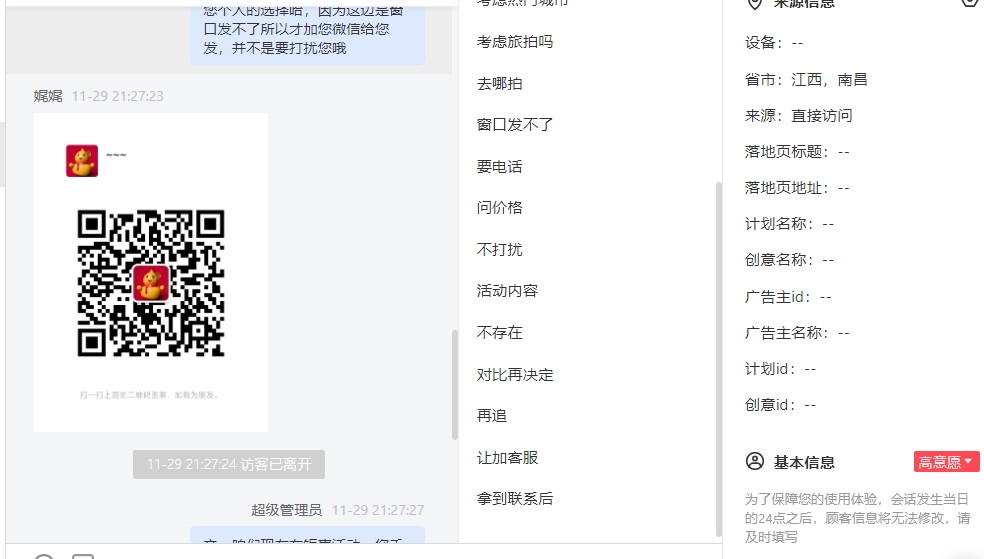The height and width of the screenshot is (559, 984).
Task: Click the 创意id field
Action: [x=781, y=405]
